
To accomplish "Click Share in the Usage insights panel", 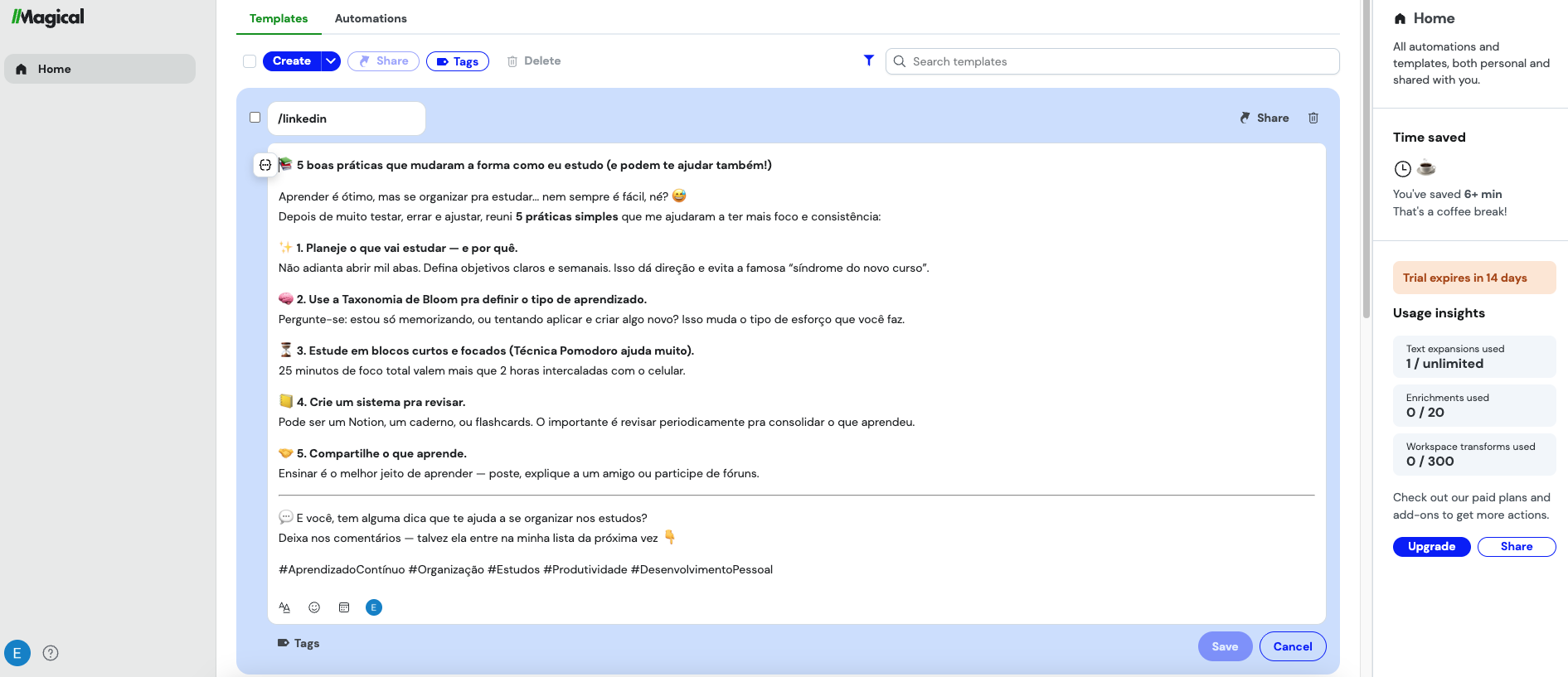I will coord(1517,547).
